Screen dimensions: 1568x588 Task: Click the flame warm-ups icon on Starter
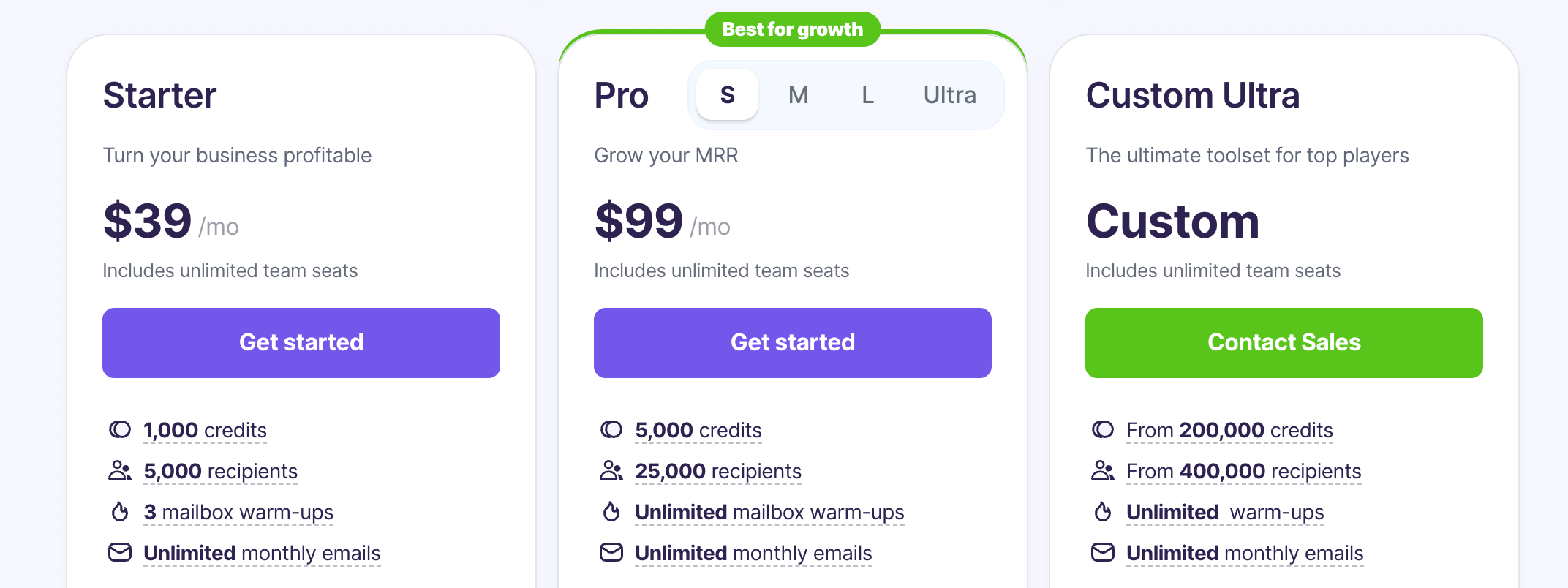coord(120,512)
